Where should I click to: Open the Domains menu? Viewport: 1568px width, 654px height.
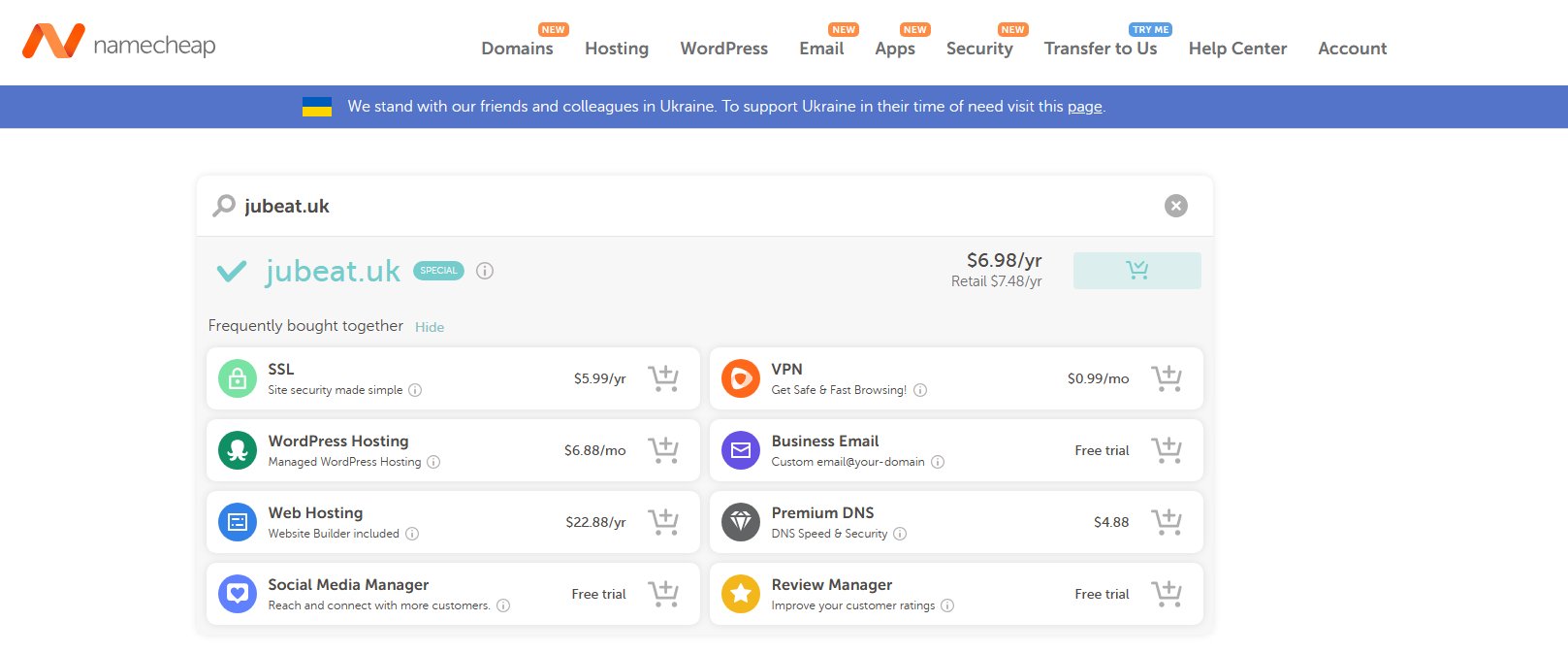tap(517, 49)
